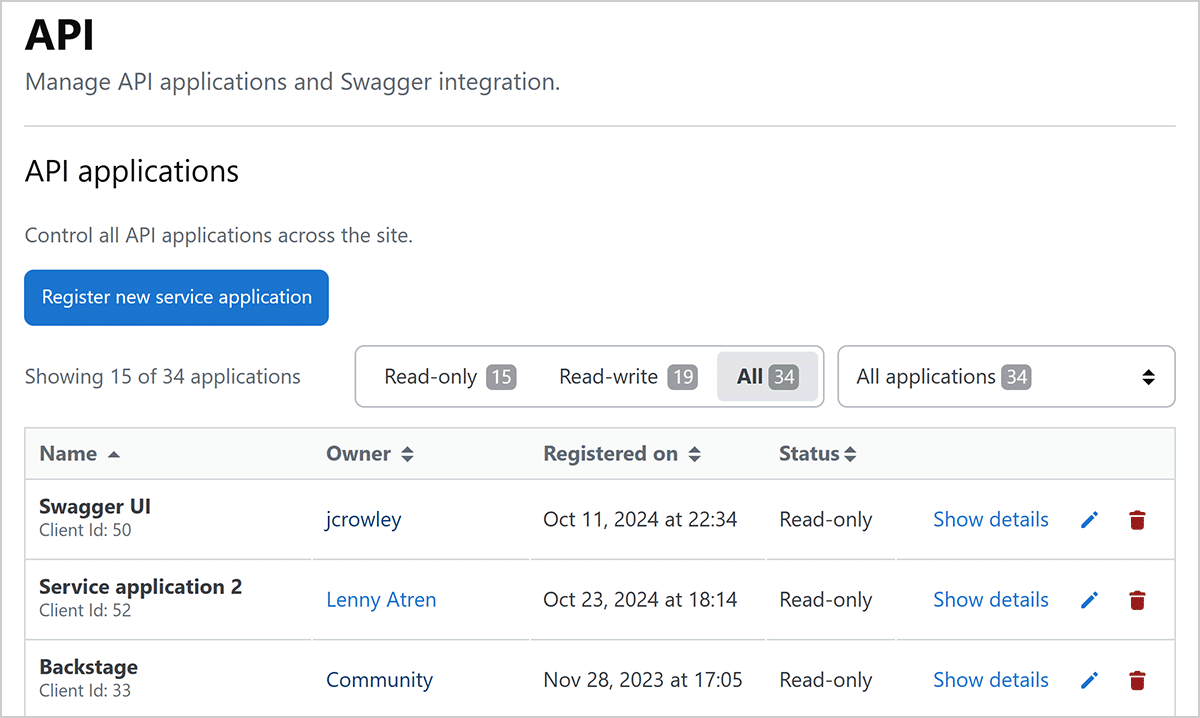Click pencil icon for Service application 2
This screenshot has width=1200, height=718.
click(1090, 600)
